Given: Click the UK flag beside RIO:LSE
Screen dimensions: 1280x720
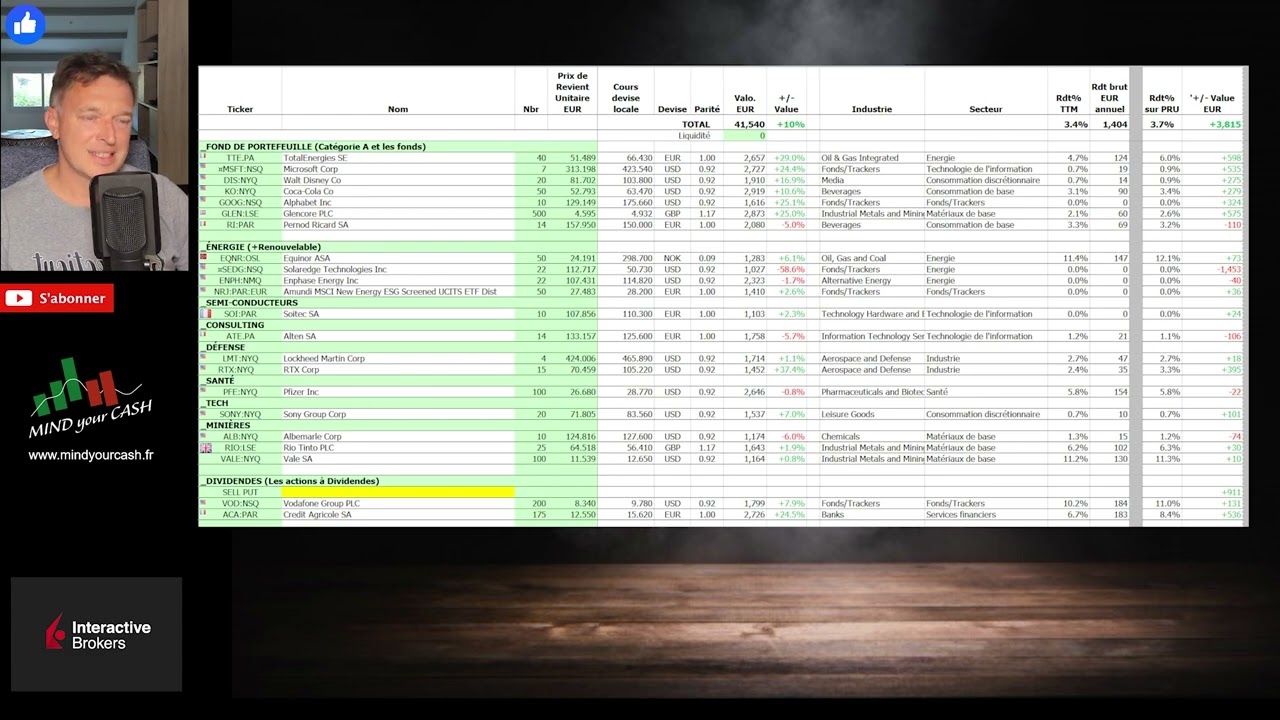Looking at the screenshot, I should click(205, 448).
